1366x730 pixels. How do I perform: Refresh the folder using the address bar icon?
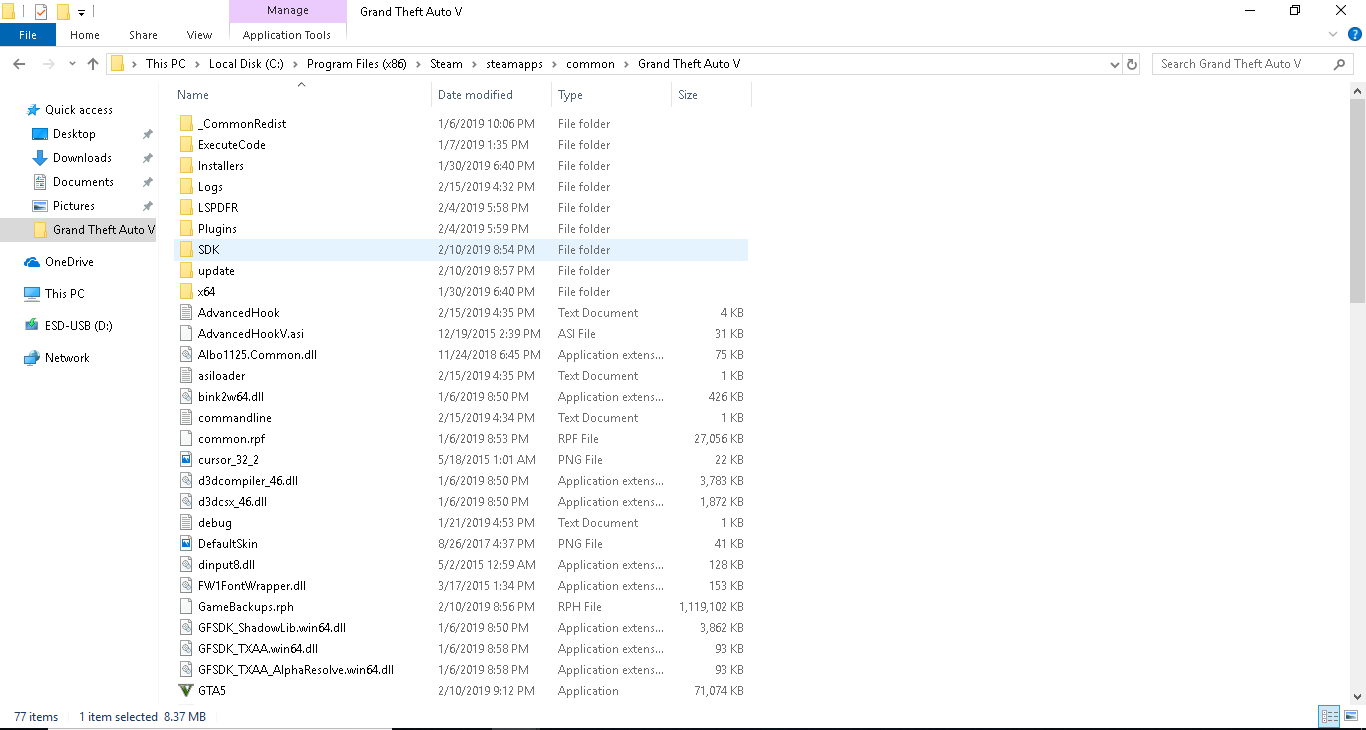pyautogui.click(x=1132, y=64)
